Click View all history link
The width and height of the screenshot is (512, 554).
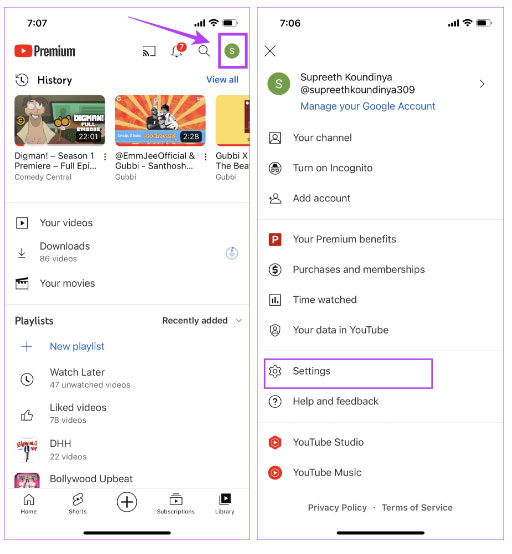click(222, 80)
